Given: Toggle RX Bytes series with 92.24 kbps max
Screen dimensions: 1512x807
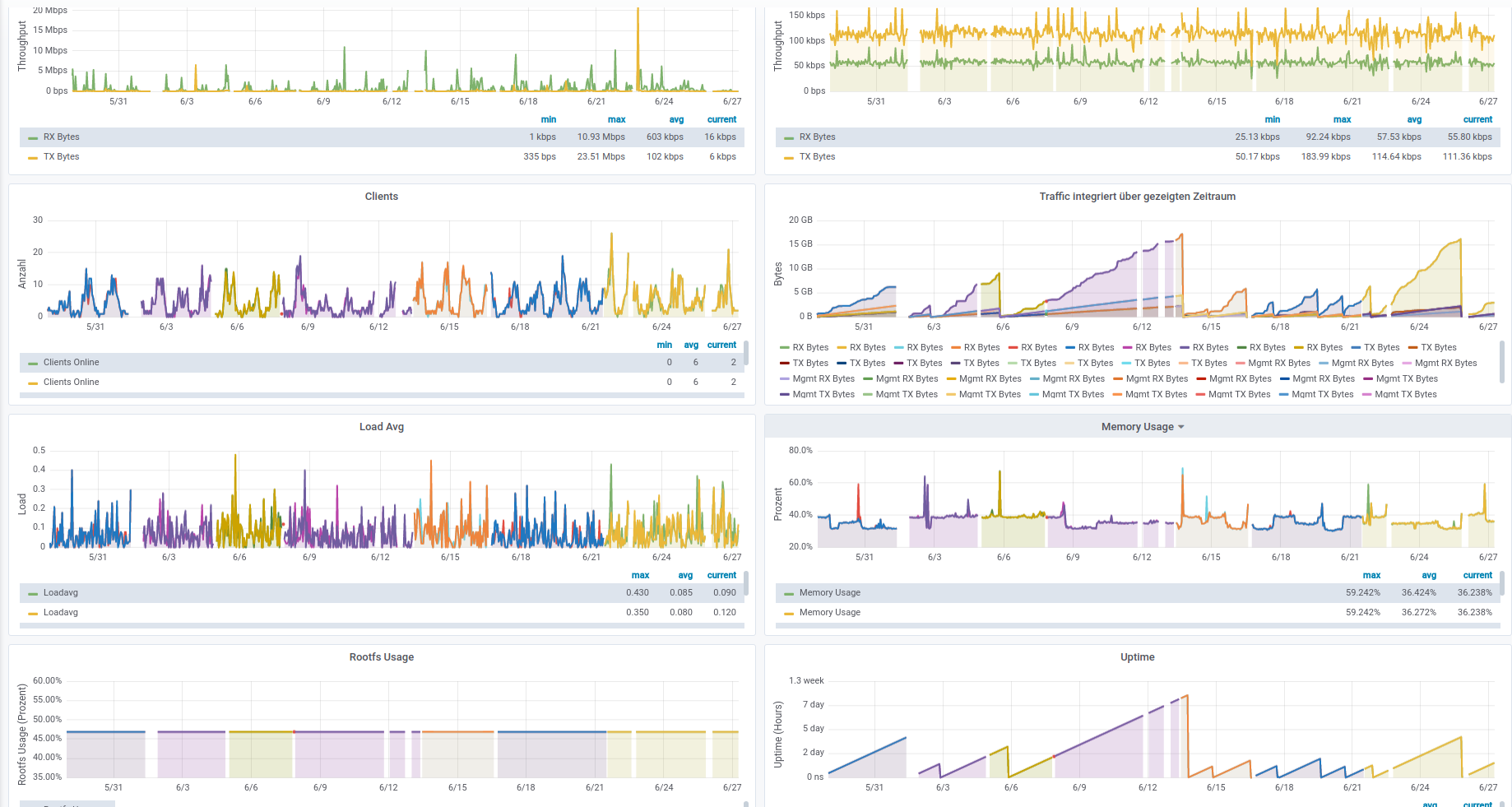Looking at the screenshot, I should click(x=817, y=137).
